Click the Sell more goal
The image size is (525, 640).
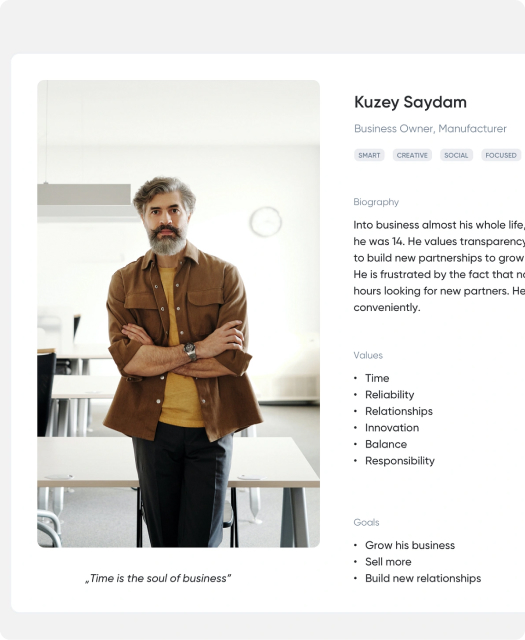click(x=388, y=562)
